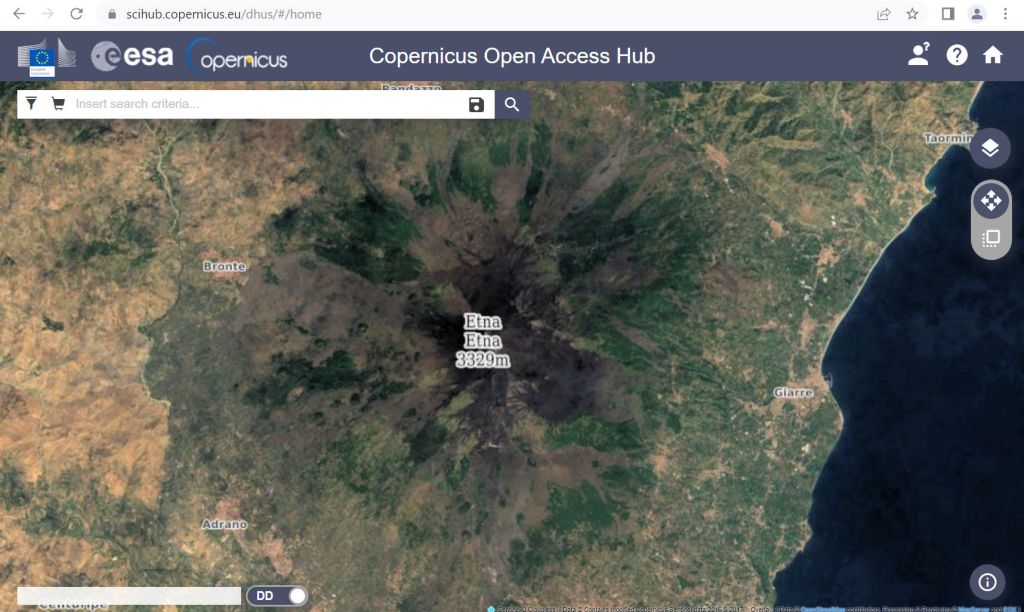Click the Copernicus logo

[x=238, y=56]
